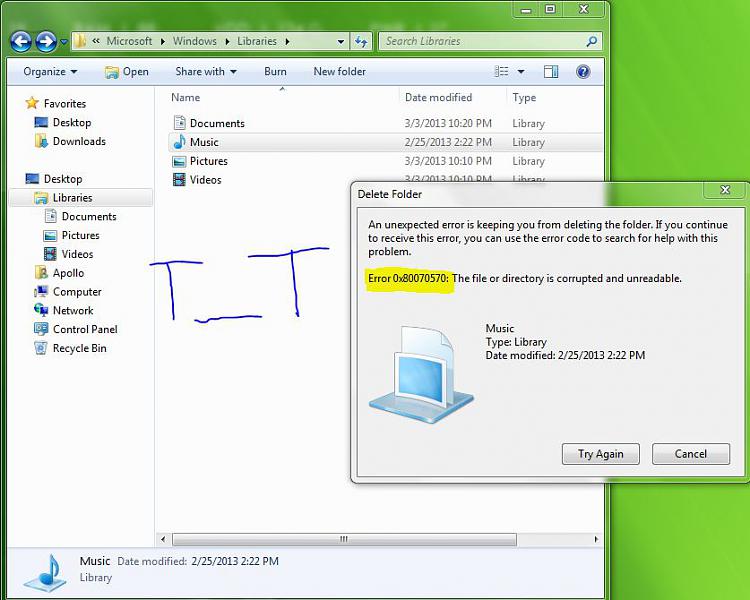Click the Favorites star icon
Image resolution: width=750 pixels, height=600 pixels.
(32, 103)
